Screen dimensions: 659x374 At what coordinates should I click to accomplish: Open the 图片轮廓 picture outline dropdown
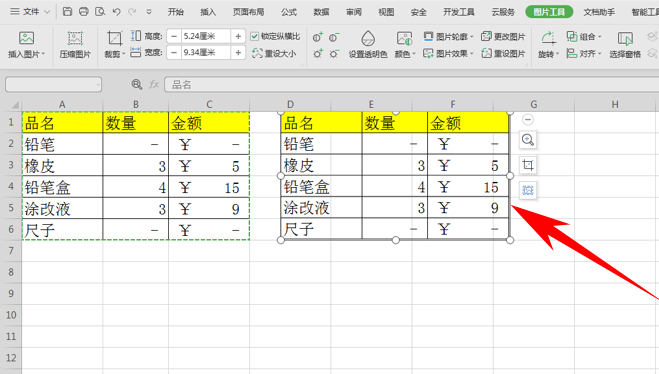448,37
